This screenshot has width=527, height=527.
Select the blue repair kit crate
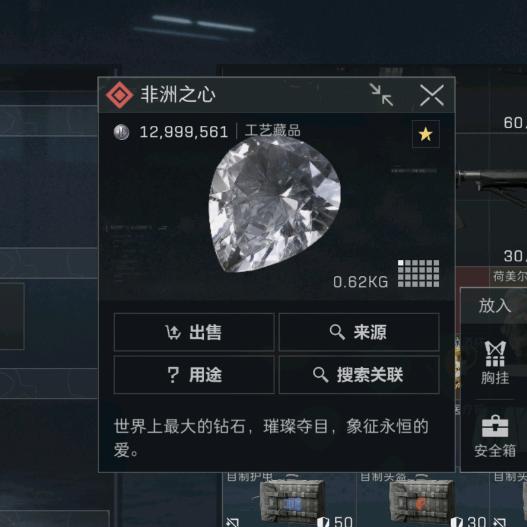pos(292,500)
